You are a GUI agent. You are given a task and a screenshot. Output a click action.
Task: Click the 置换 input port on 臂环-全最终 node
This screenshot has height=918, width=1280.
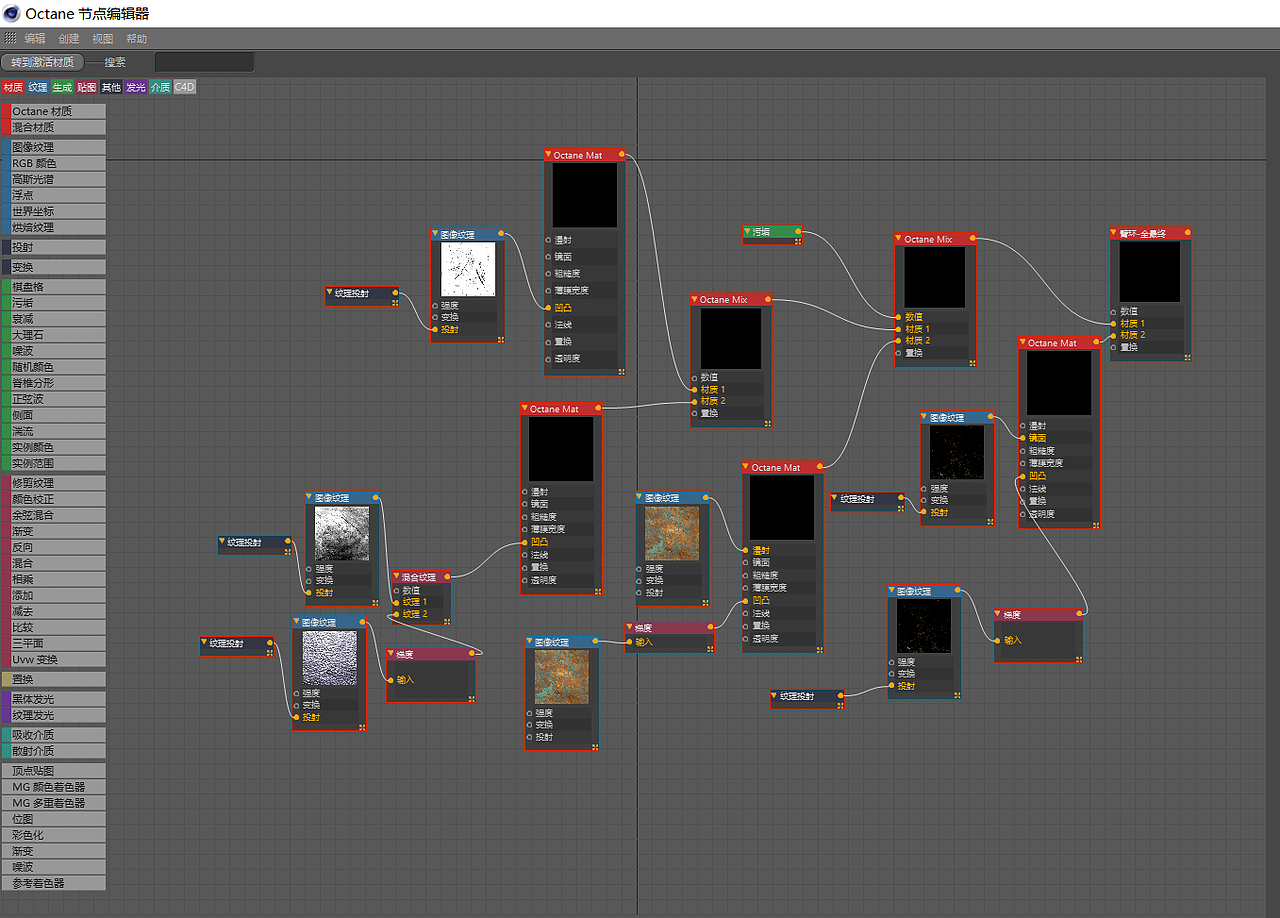1113,347
